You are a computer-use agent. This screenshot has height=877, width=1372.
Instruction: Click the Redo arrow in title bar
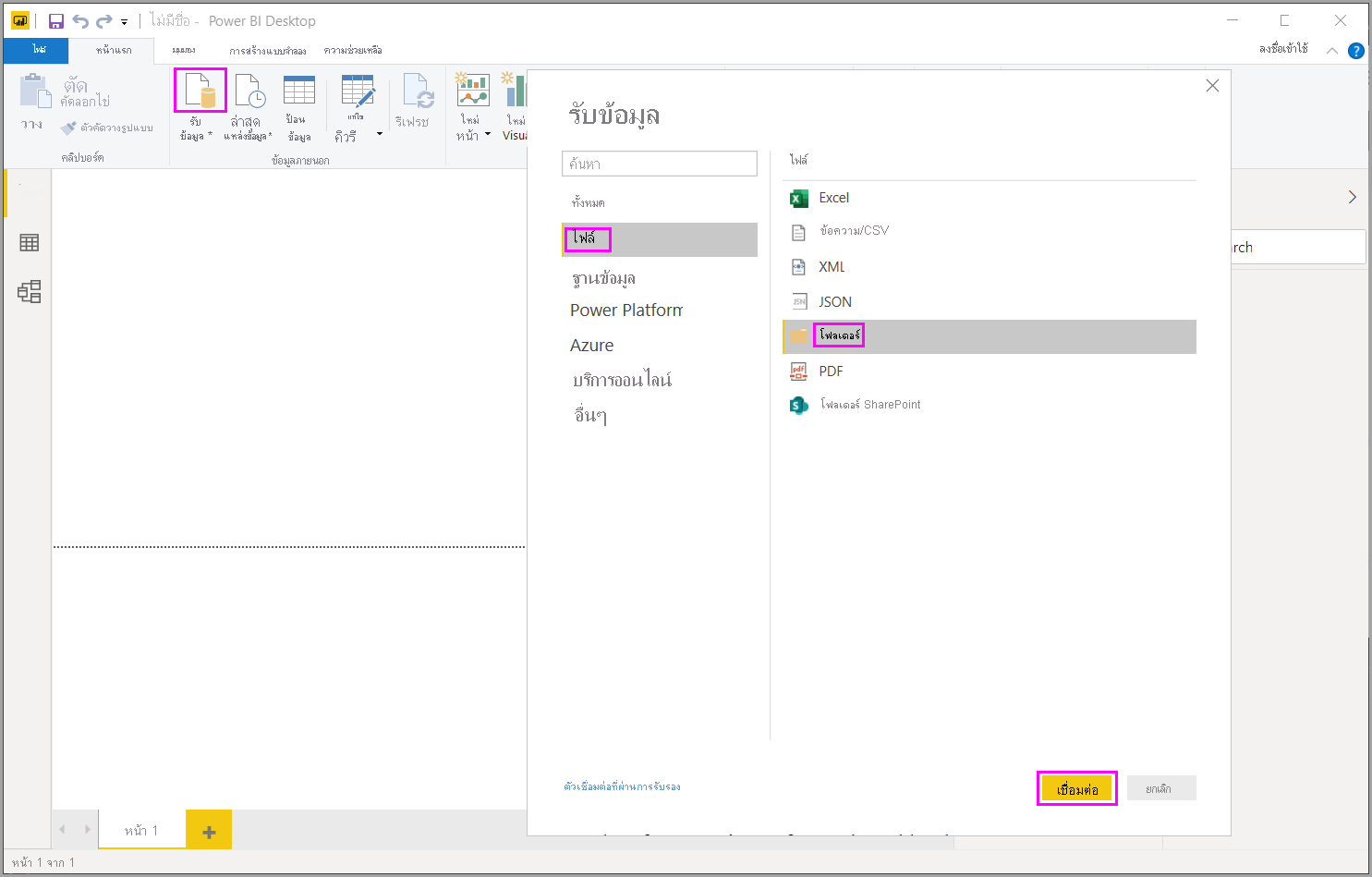pos(104,20)
